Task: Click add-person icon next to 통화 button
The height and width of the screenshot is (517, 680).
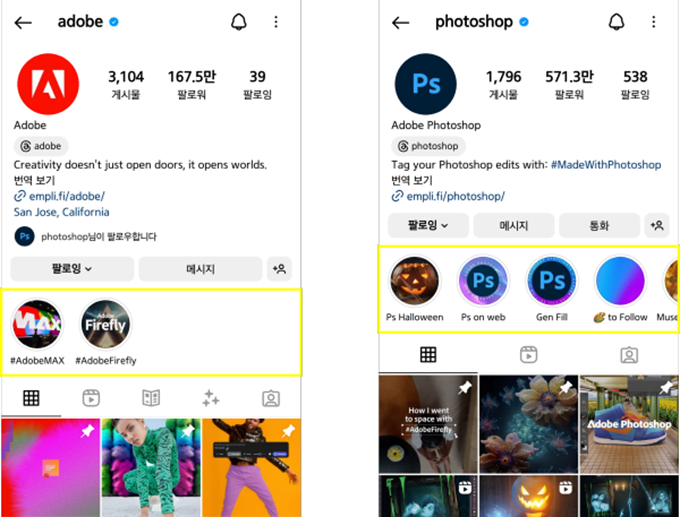Action: (657, 226)
